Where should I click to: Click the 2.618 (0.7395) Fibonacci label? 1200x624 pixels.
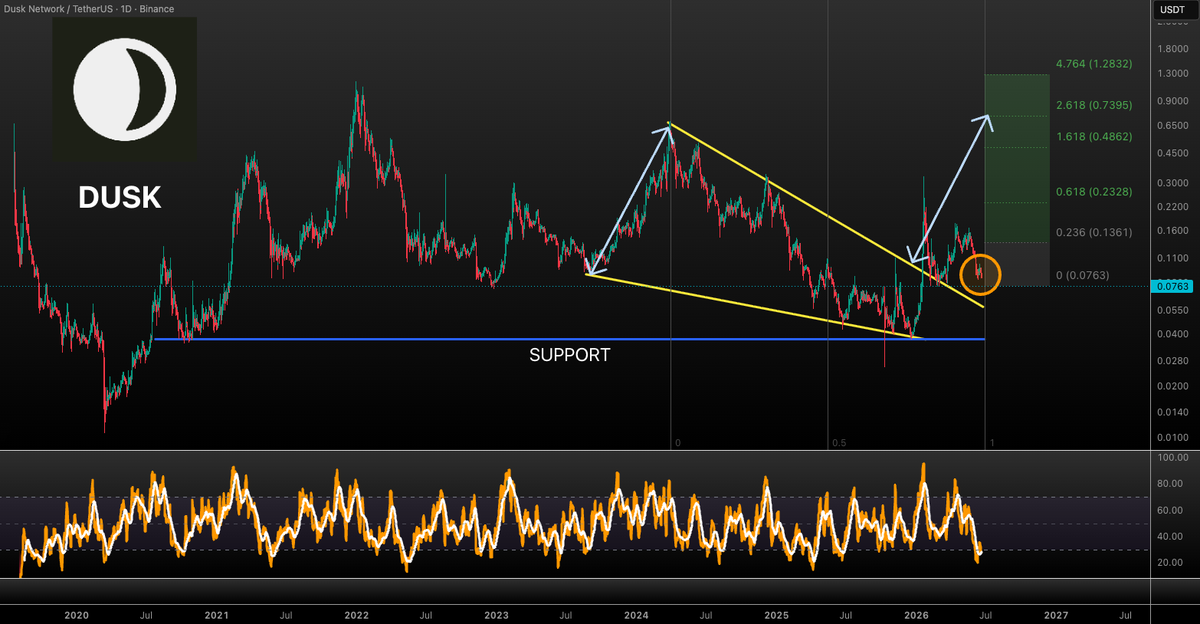point(1095,104)
